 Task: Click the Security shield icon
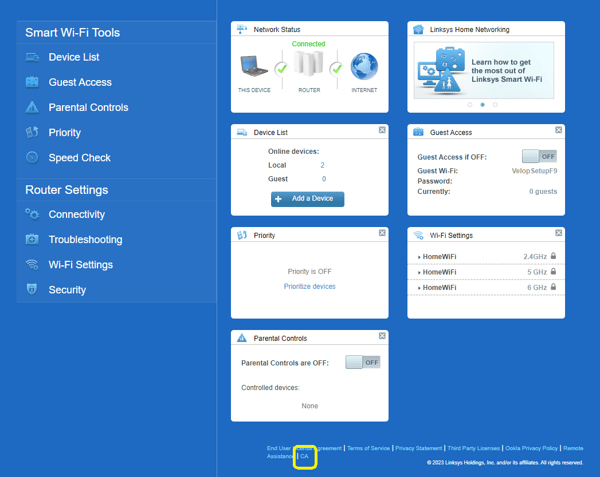click(32, 290)
